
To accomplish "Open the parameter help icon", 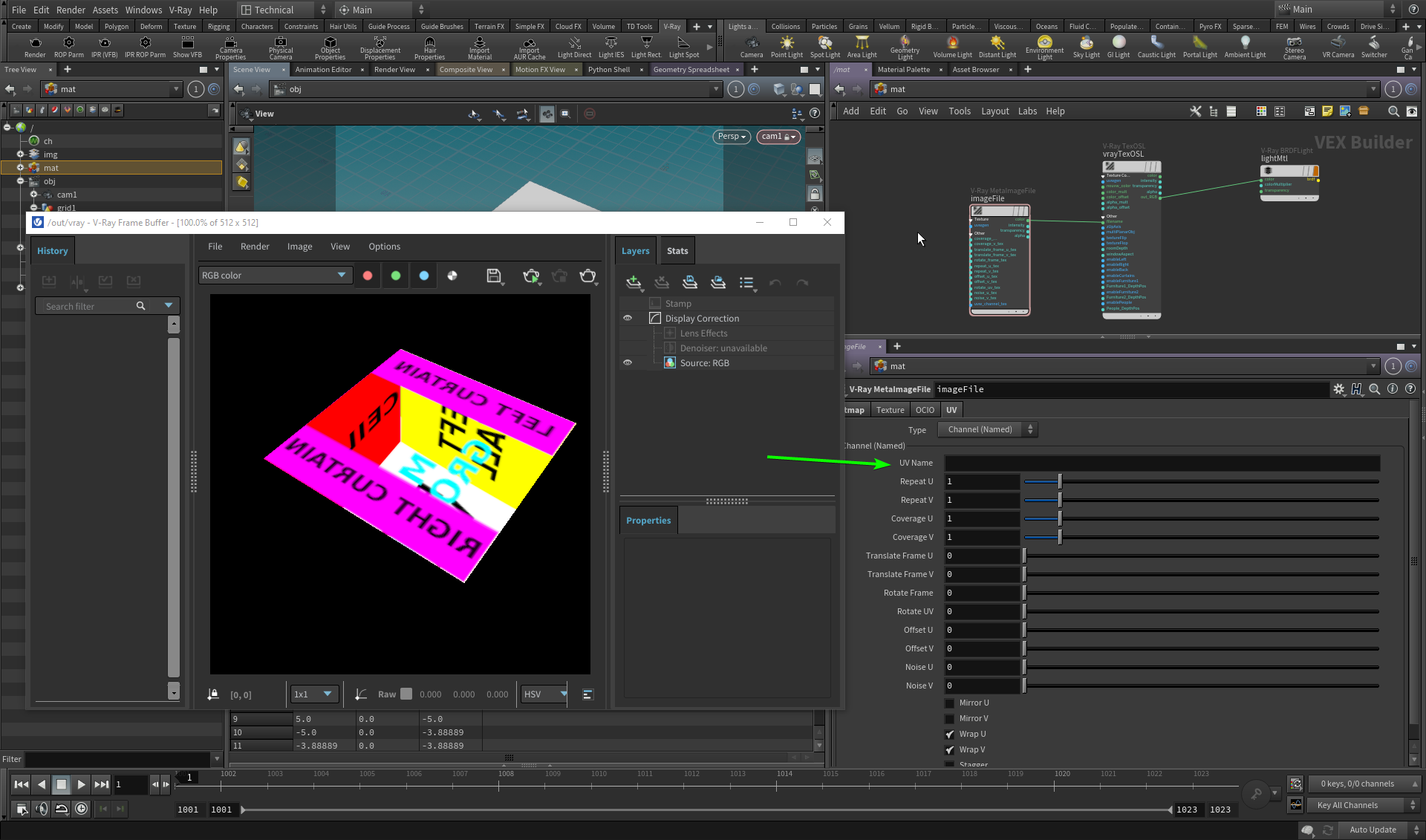I will point(1410,388).
